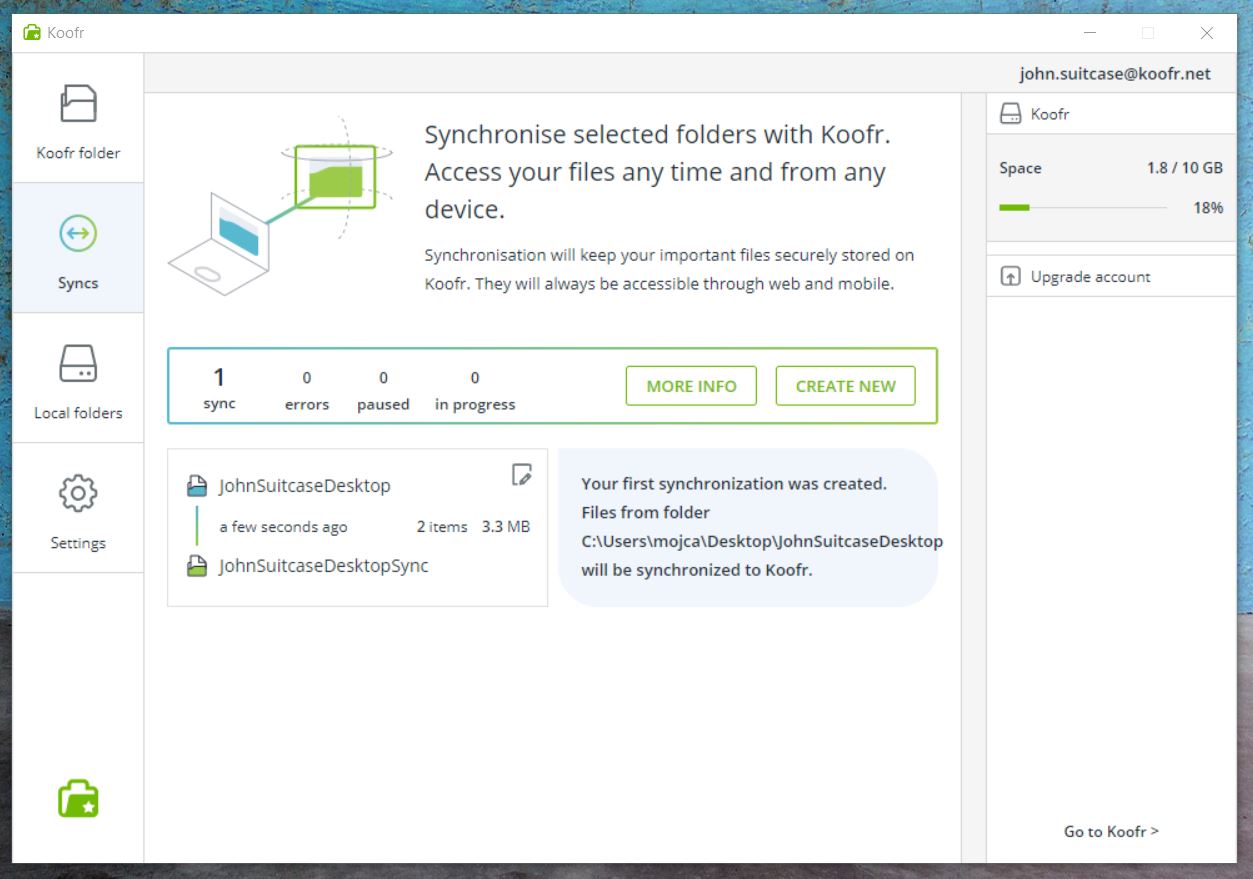Click the laptop sync illustration
Screen dimensions: 1253x879
click(281, 206)
